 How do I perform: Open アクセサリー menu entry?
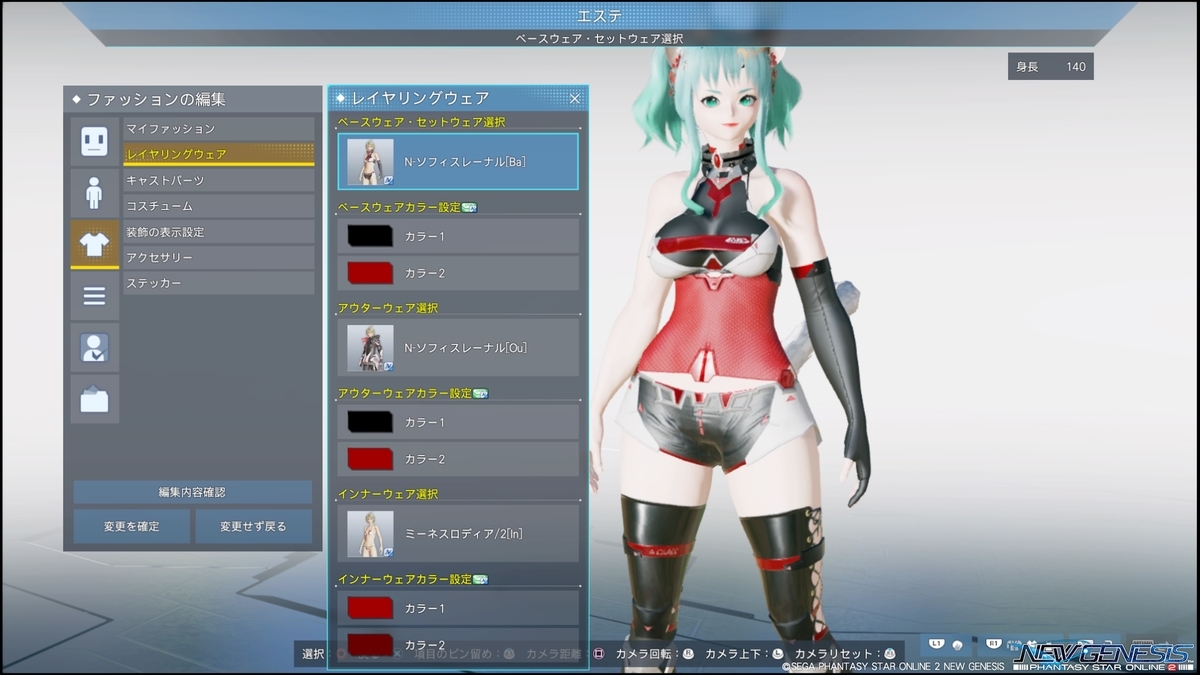tap(218, 258)
